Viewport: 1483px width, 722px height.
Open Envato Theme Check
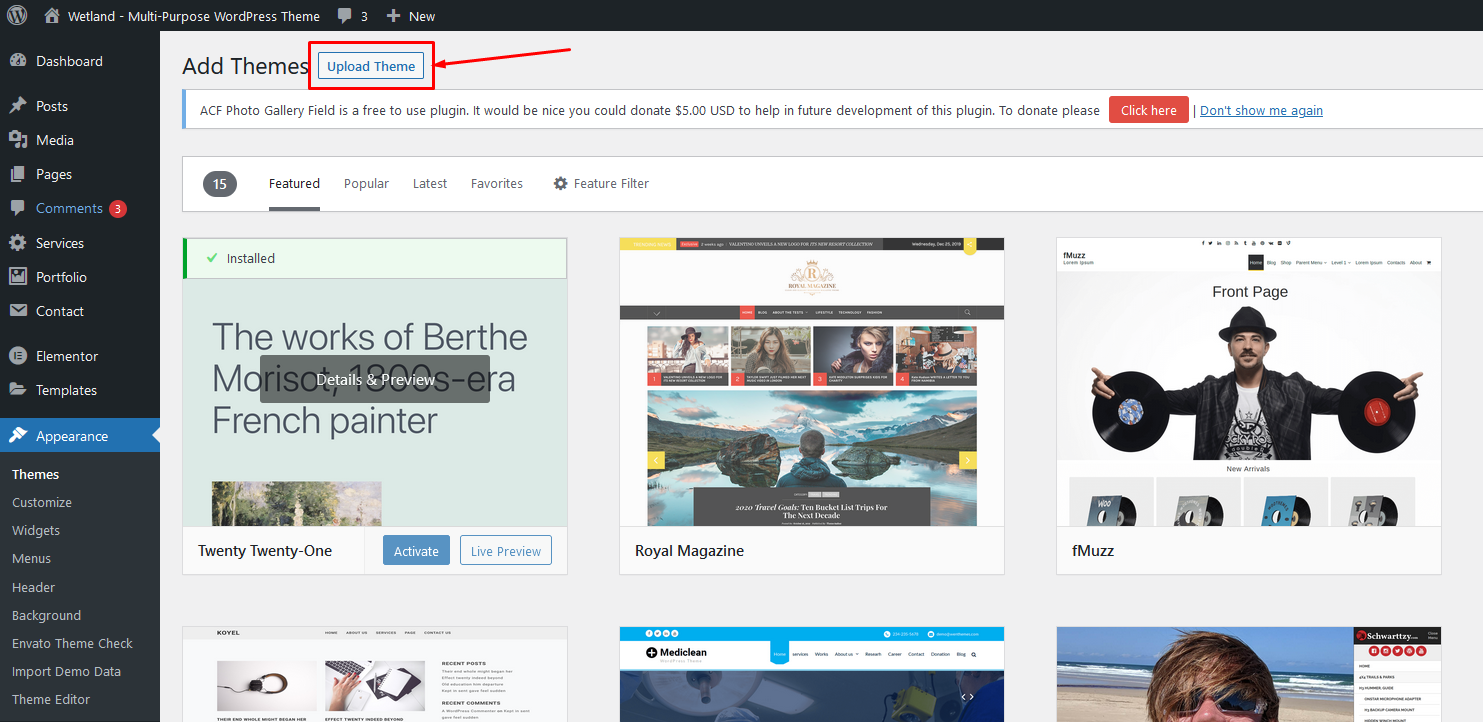72,643
